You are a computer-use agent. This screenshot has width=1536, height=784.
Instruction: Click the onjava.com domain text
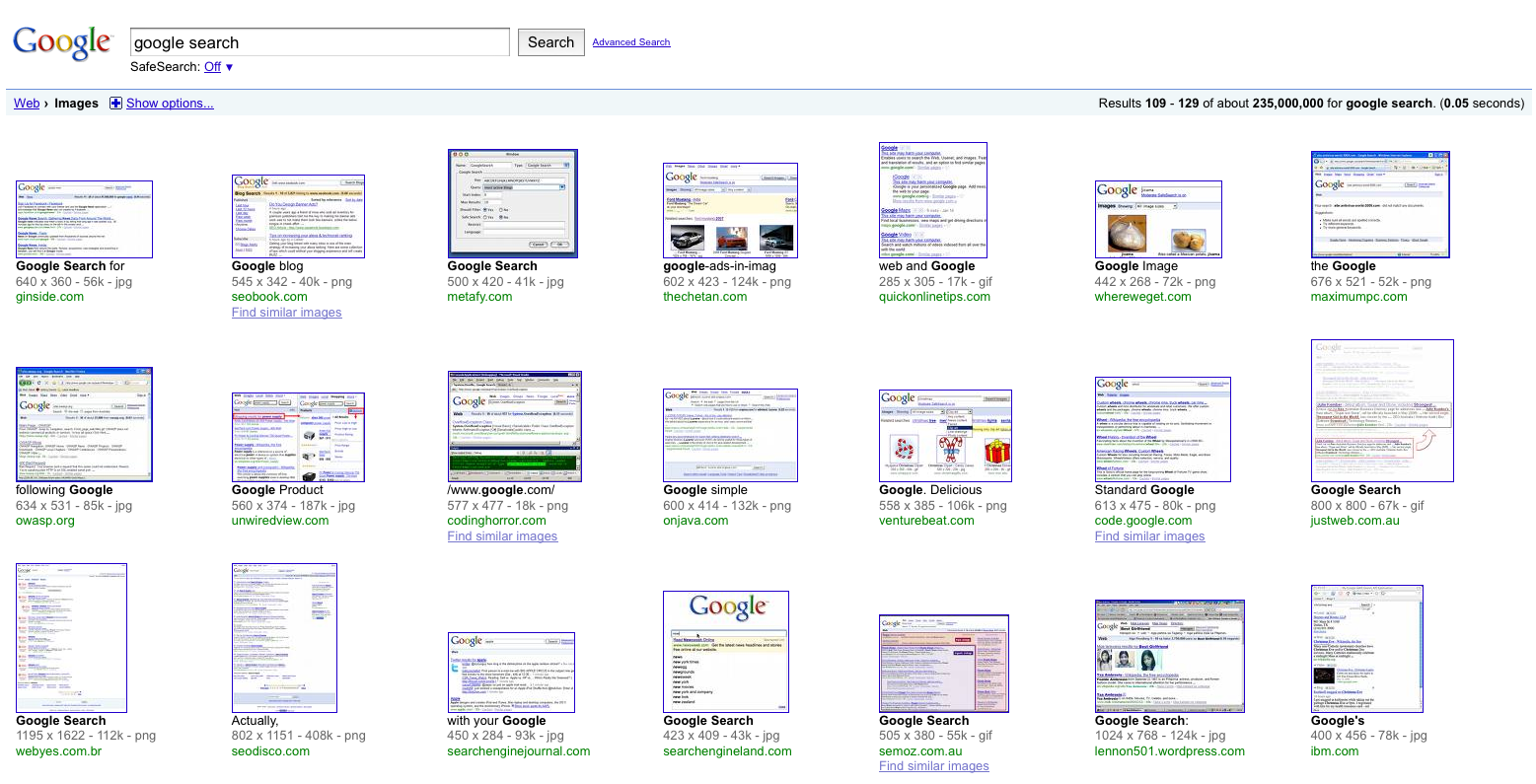coord(695,521)
